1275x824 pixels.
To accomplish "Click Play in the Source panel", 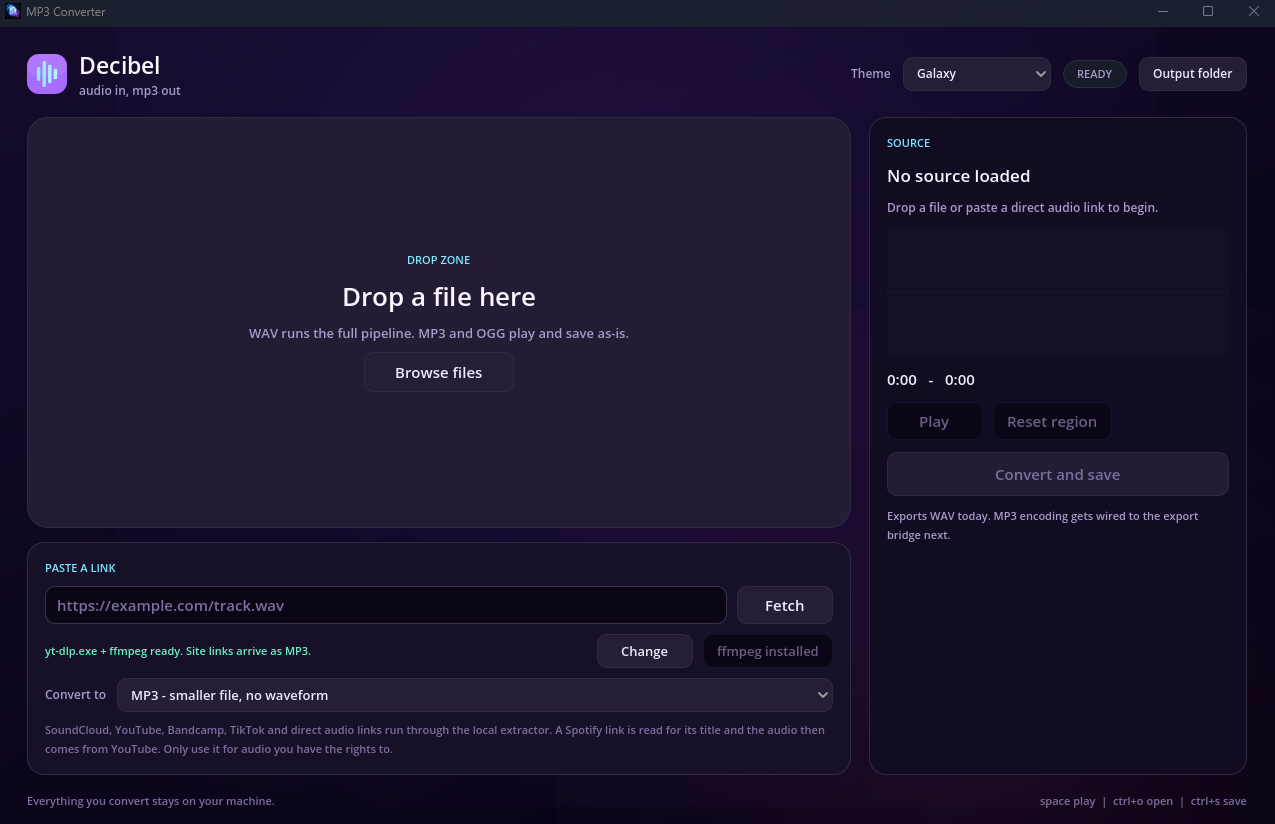I will pos(934,421).
